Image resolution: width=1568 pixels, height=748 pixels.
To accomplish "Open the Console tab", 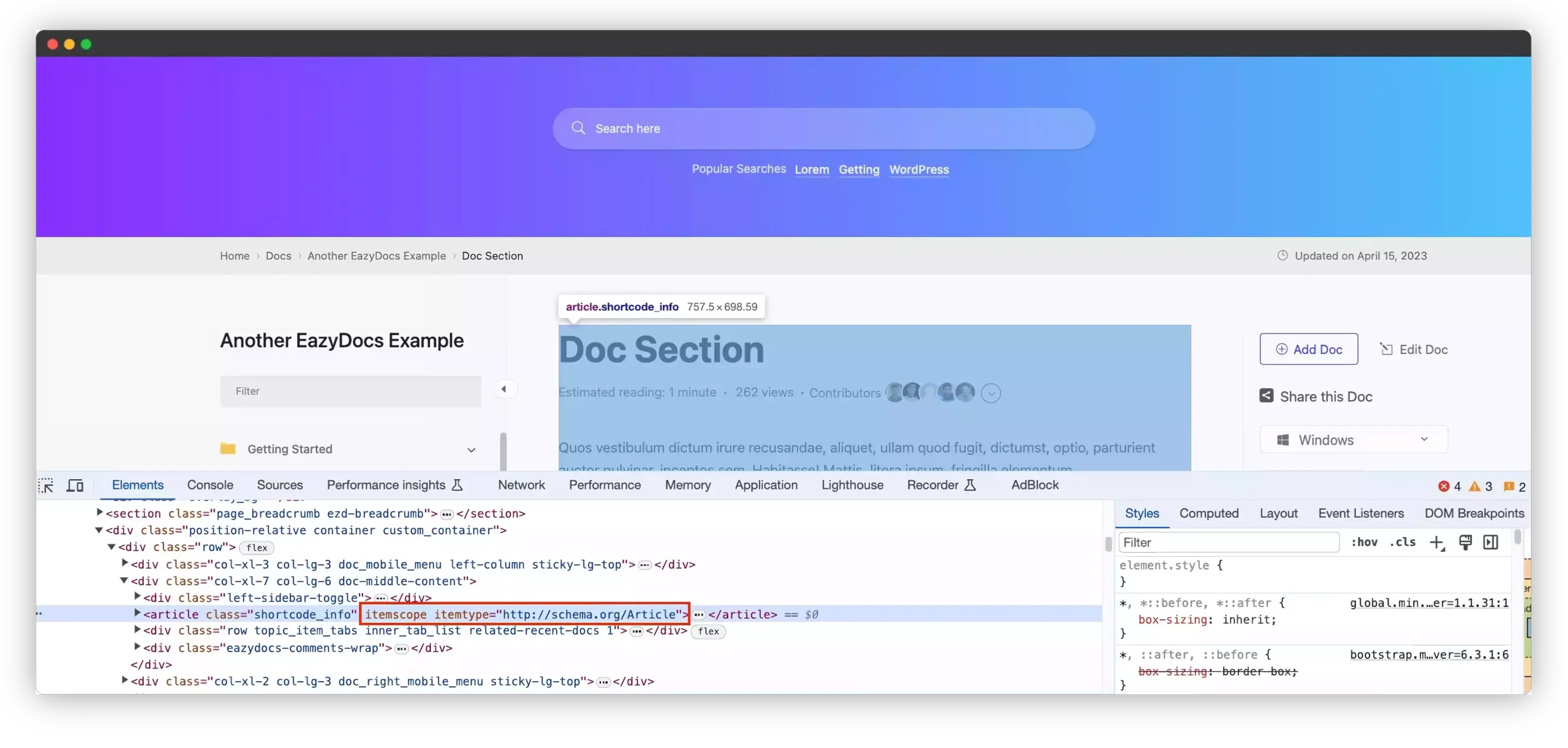I will (x=210, y=485).
